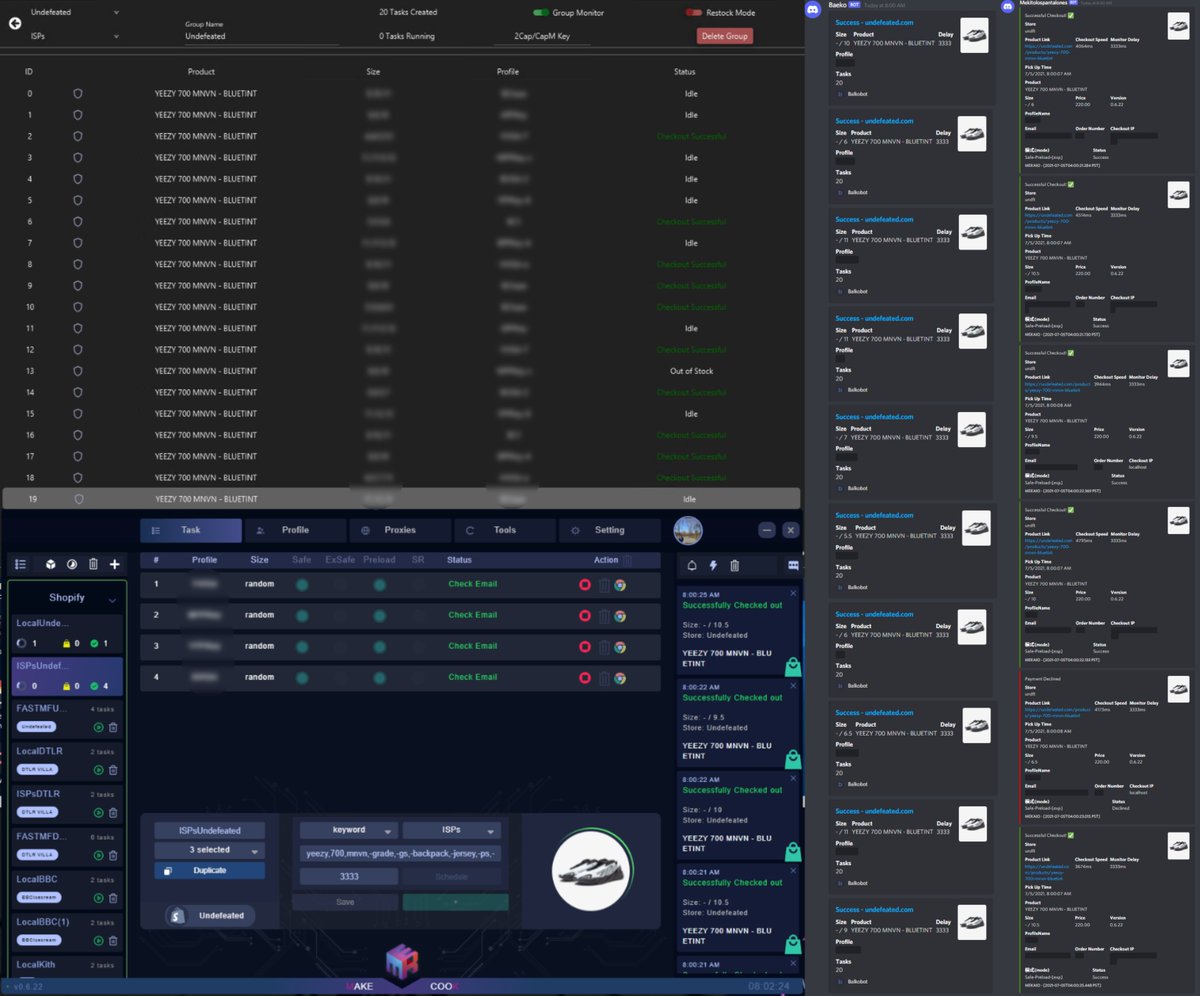Screen dimensions: 1200x996
Task: Open task 4 in Chrome via browser icon
Action: [620, 678]
